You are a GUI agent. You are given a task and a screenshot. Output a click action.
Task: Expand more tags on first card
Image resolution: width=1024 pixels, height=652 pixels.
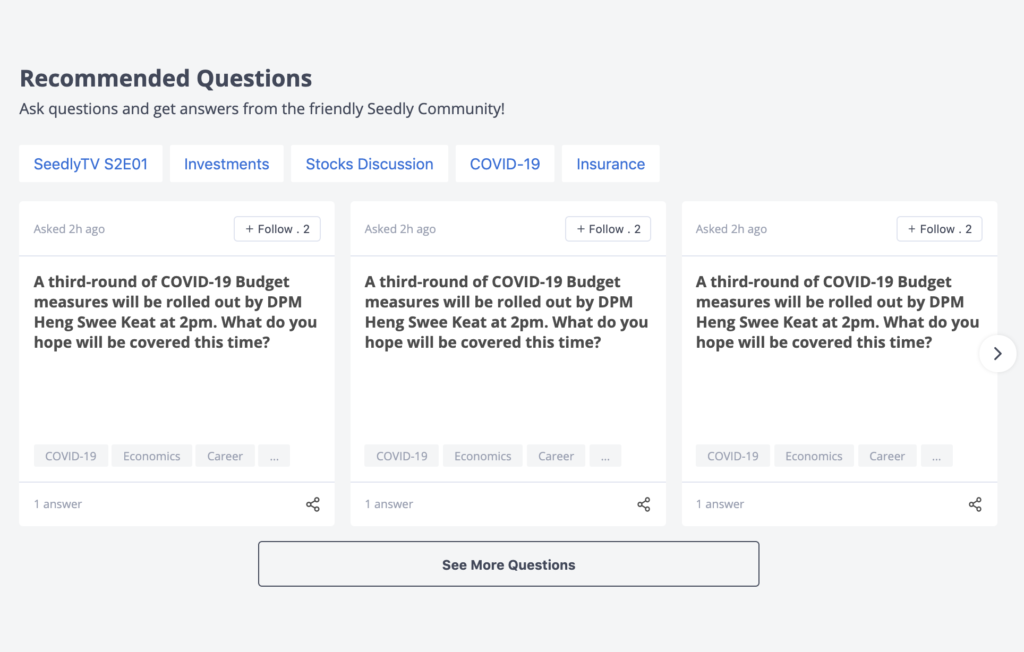[274, 456]
